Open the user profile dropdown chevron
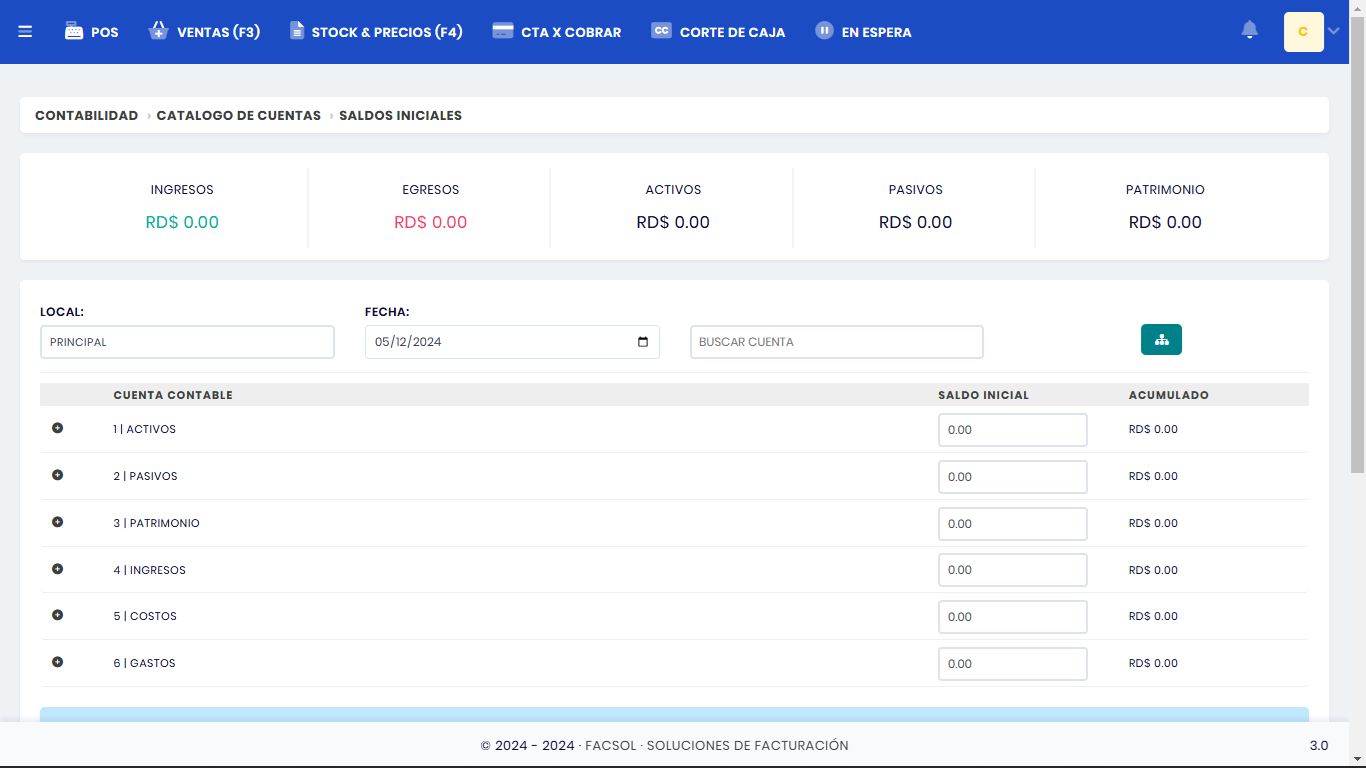1366x768 pixels. click(x=1333, y=32)
